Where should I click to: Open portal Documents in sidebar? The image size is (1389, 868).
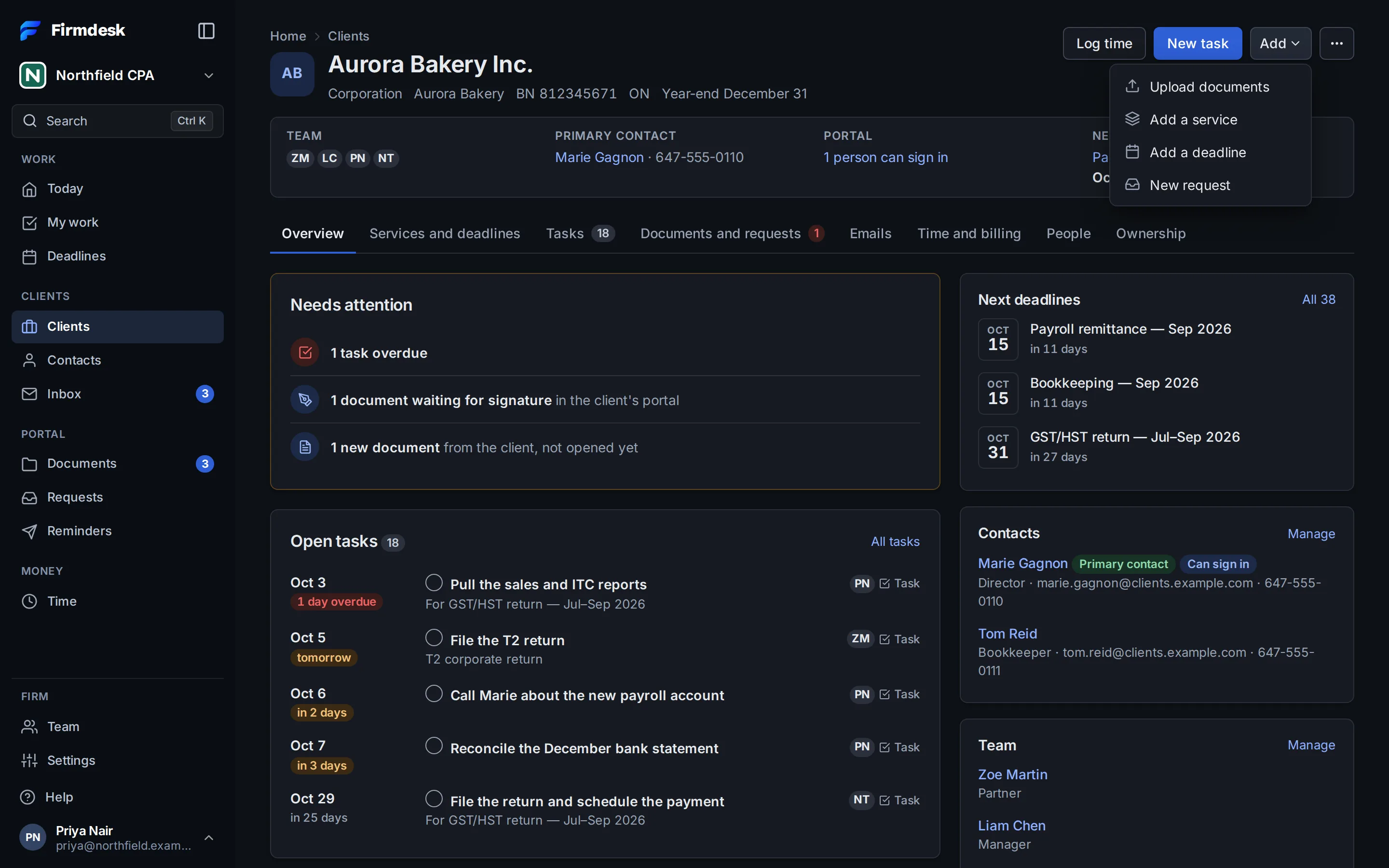point(117,463)
